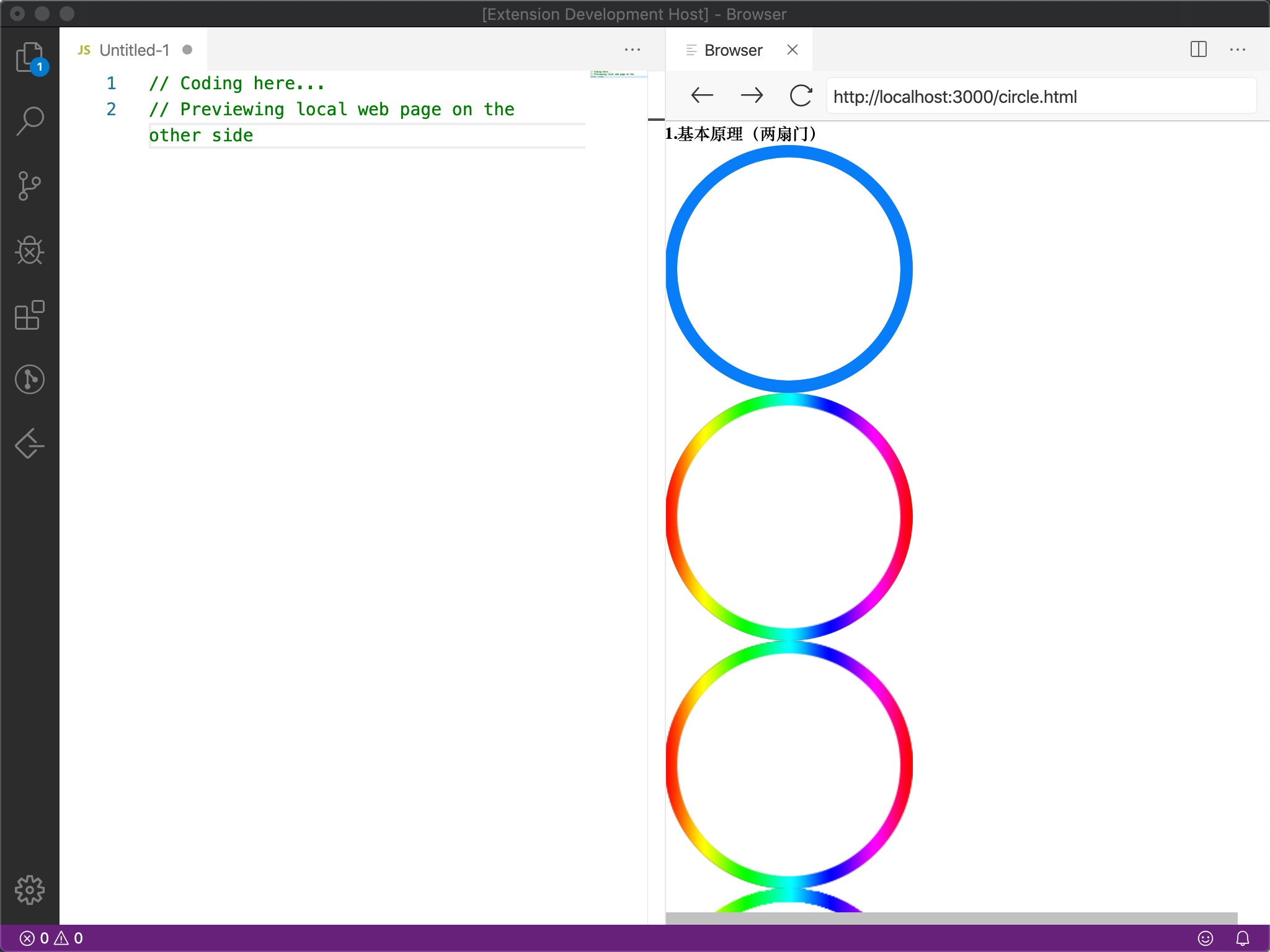Open the Source Control view
Viewport: 1270px width, 952px height.
pyautogui.click(x=29, y=186)
